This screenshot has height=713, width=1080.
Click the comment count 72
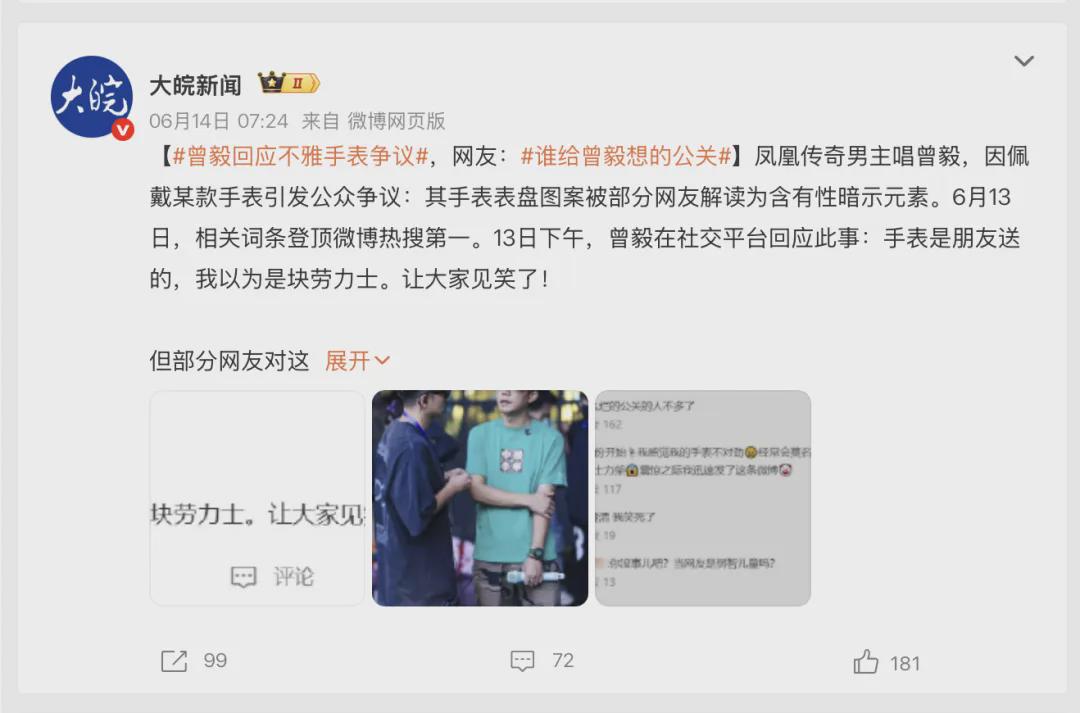[x=563, y=661]
